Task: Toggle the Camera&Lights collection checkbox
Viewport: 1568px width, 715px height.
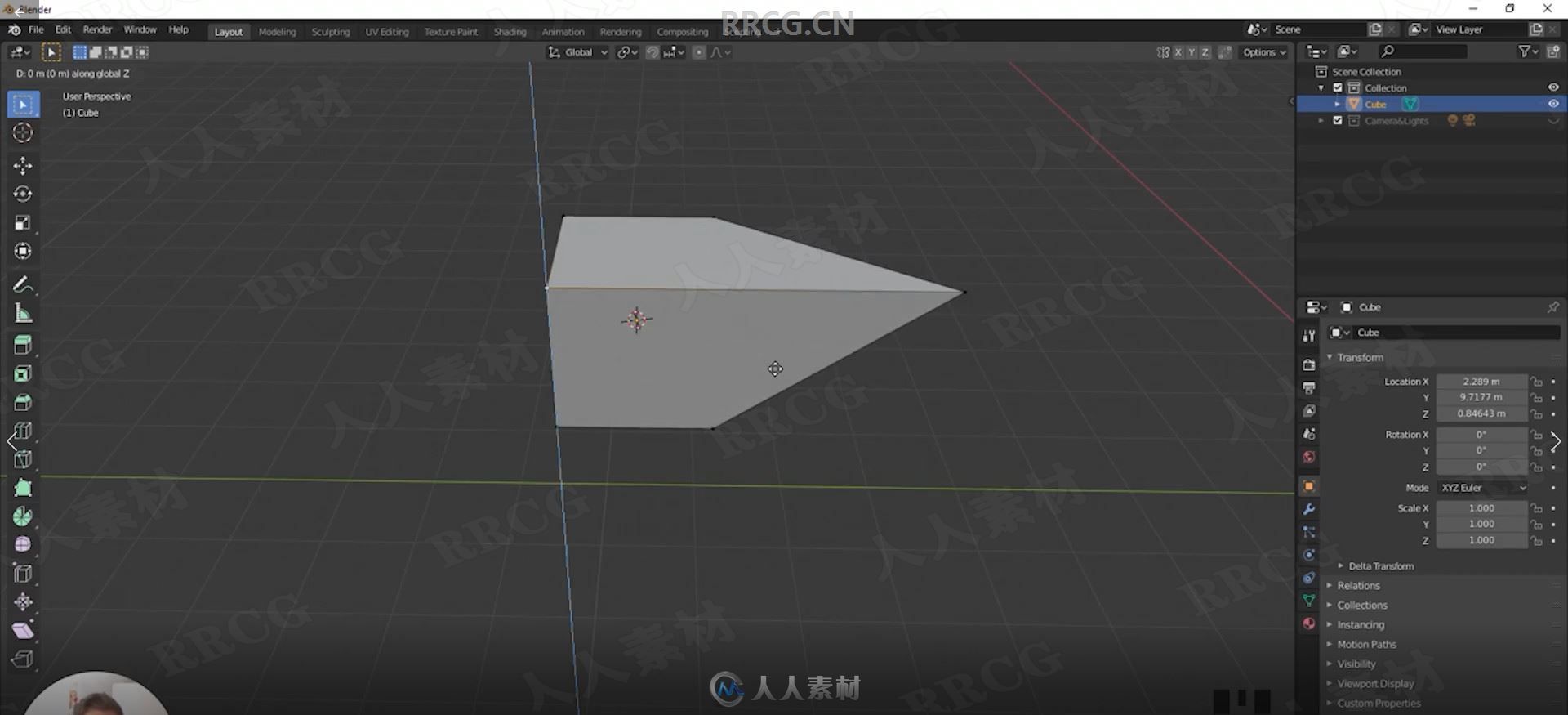Action: click(x=1338, y=121)
